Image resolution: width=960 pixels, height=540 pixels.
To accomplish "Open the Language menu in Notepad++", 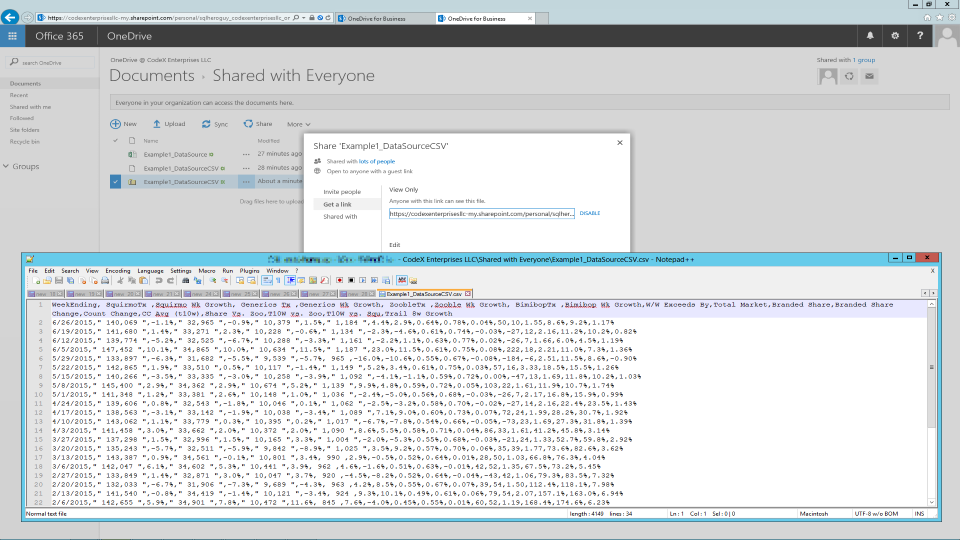I will click(150, 271).
